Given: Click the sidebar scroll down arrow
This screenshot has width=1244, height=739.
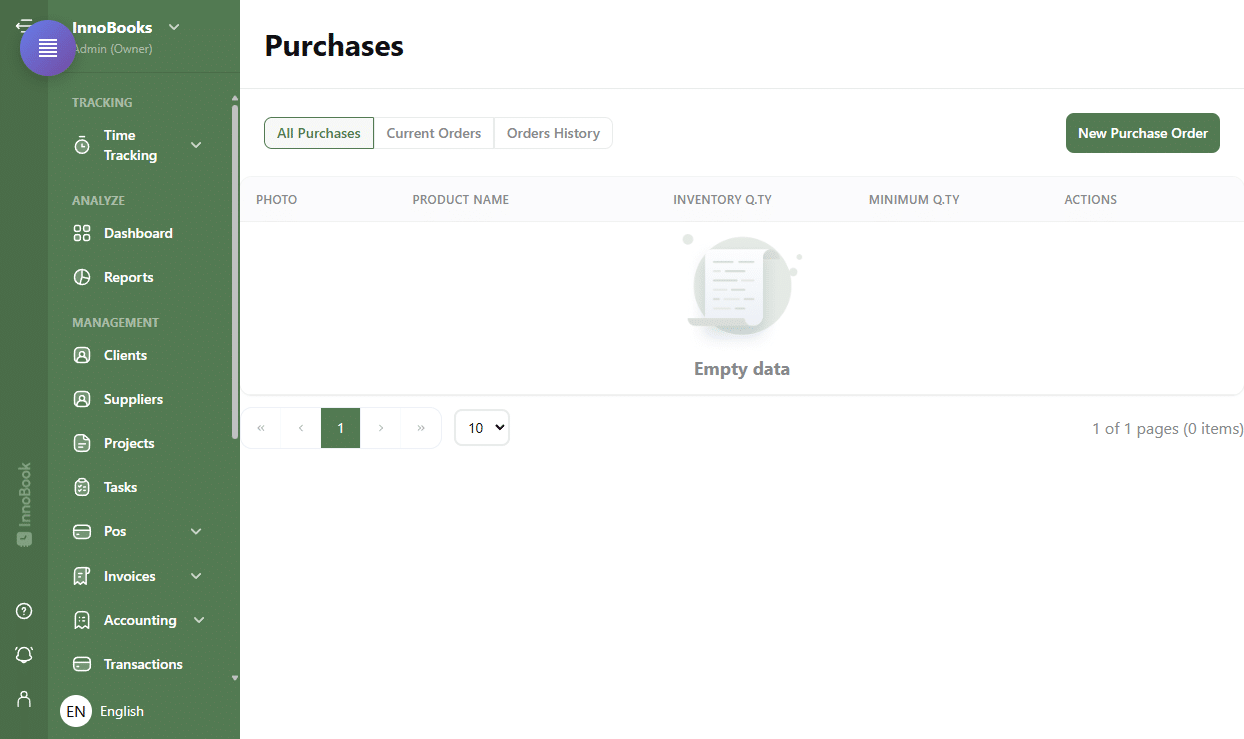Looking at the screenshot, I should click(235, 678).
